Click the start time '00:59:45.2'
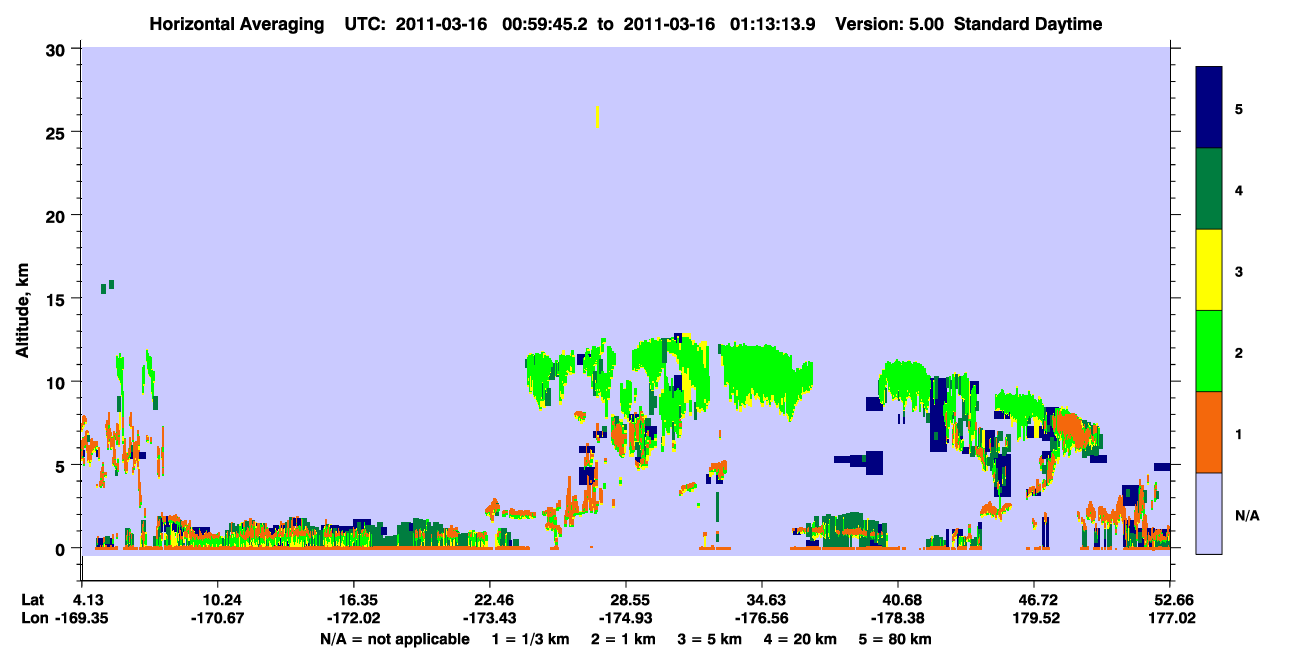1300x667 pixels. coord(546,24)
